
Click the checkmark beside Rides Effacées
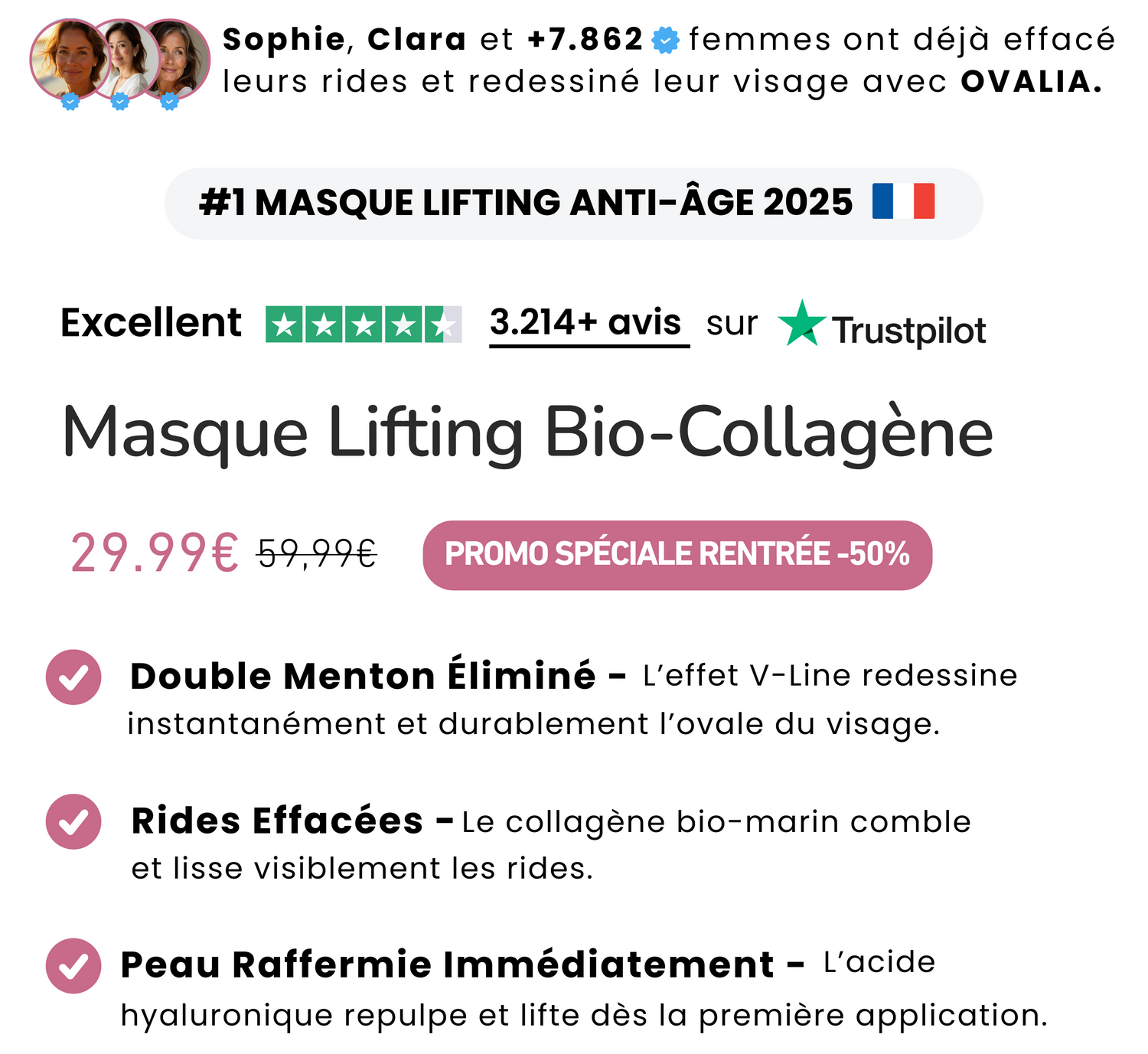pos(73,821)
